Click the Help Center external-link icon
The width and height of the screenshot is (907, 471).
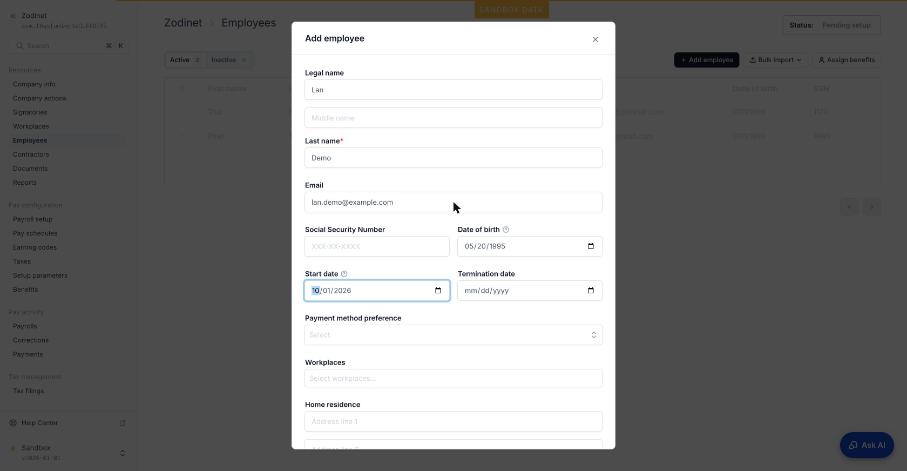[123, 423]
